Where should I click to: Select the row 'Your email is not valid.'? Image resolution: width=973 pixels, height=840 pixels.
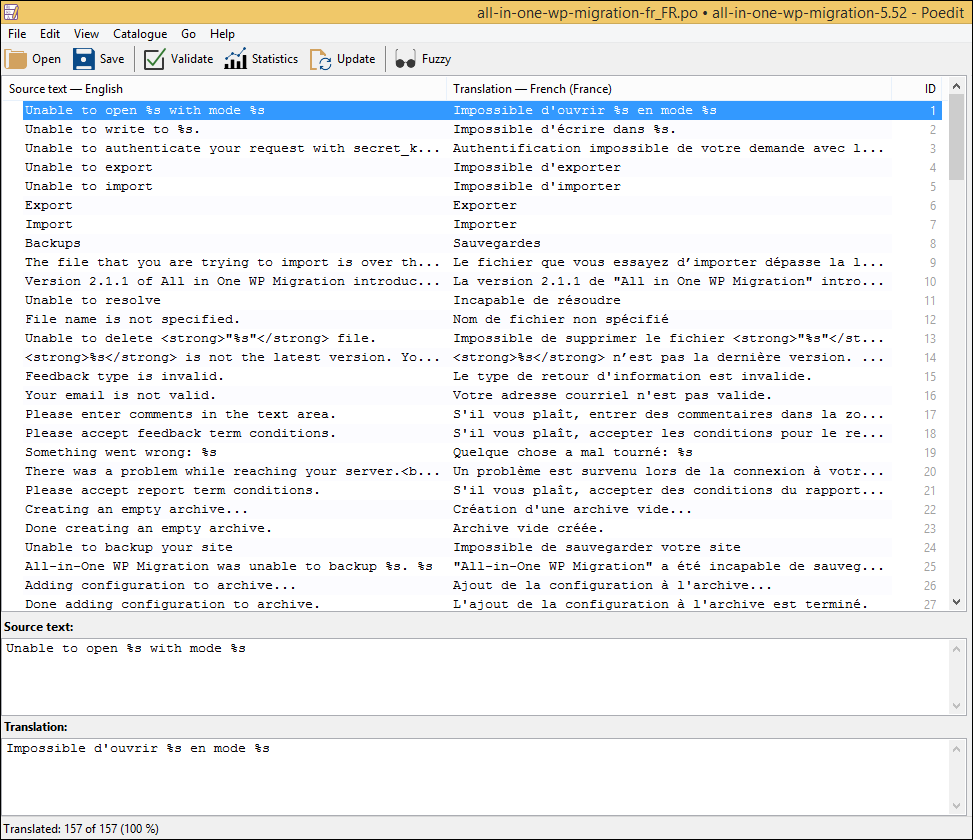pos(482,396)
